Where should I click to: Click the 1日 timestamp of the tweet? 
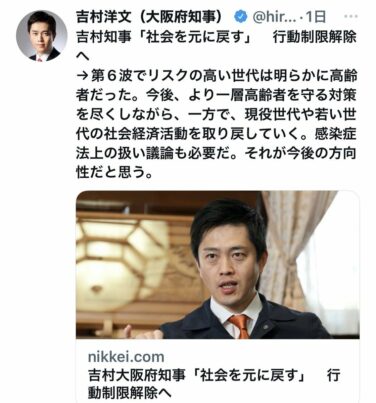point(315,17)
